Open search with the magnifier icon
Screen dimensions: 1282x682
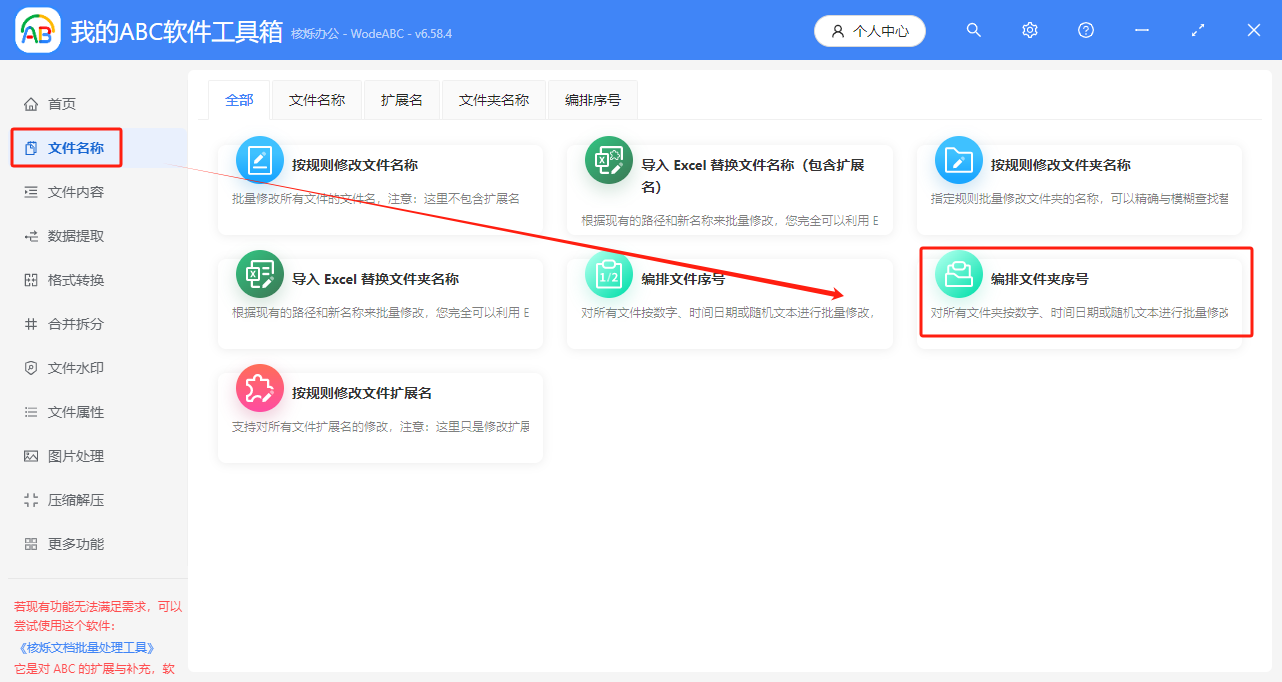click(x=973, y=31)
